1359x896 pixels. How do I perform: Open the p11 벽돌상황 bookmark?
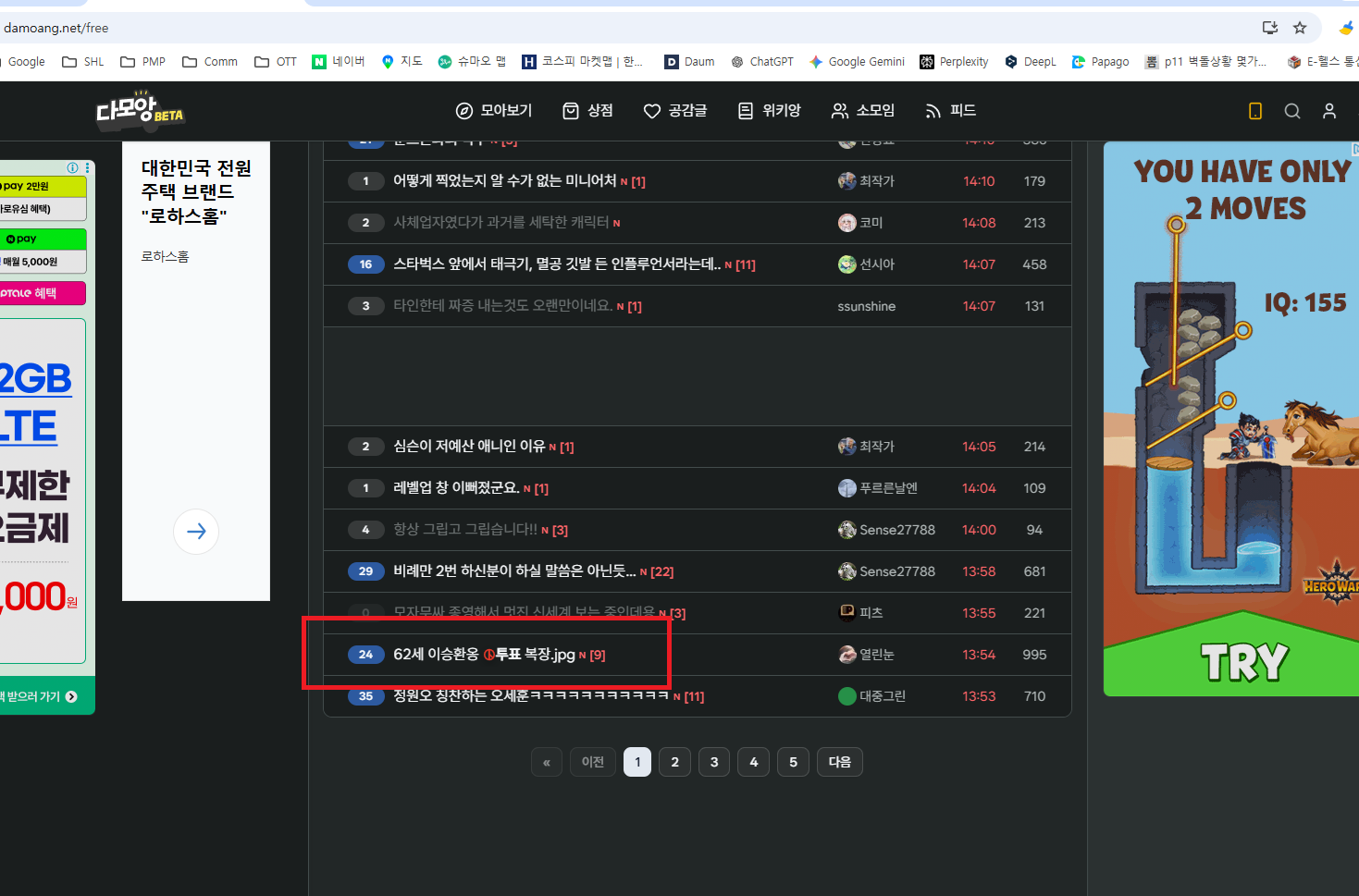(1205, 62)
